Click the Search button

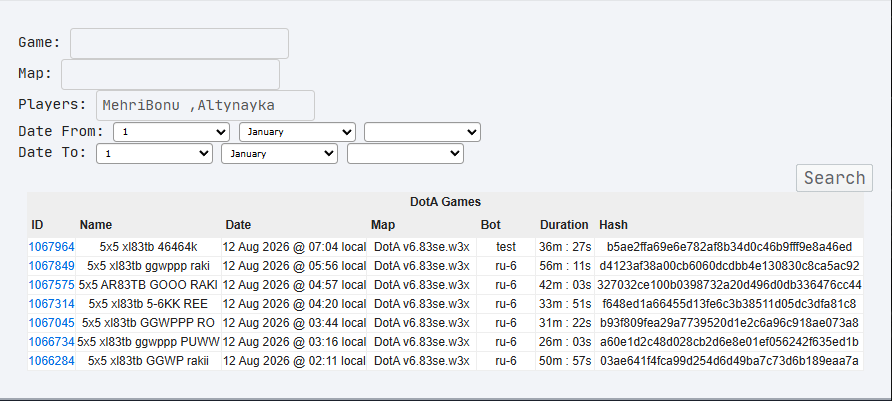(834, 178)
